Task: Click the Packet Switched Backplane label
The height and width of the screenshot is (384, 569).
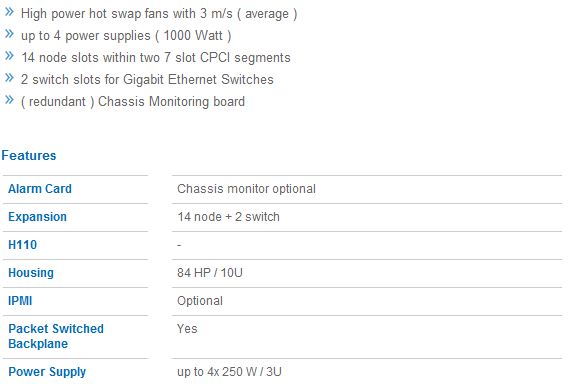Action: pyautogui.click(x=56, y=336)
